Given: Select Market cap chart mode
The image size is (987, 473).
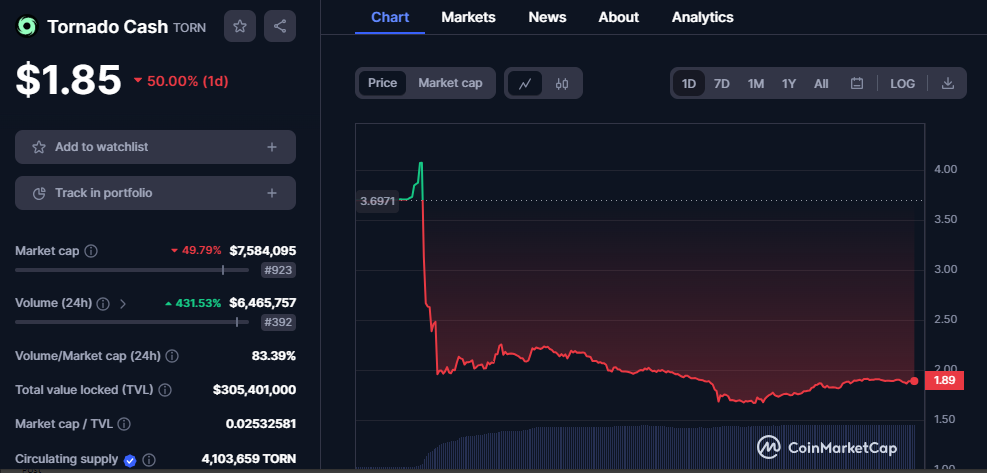Looking at the screenshot, I should coord(451,83).
